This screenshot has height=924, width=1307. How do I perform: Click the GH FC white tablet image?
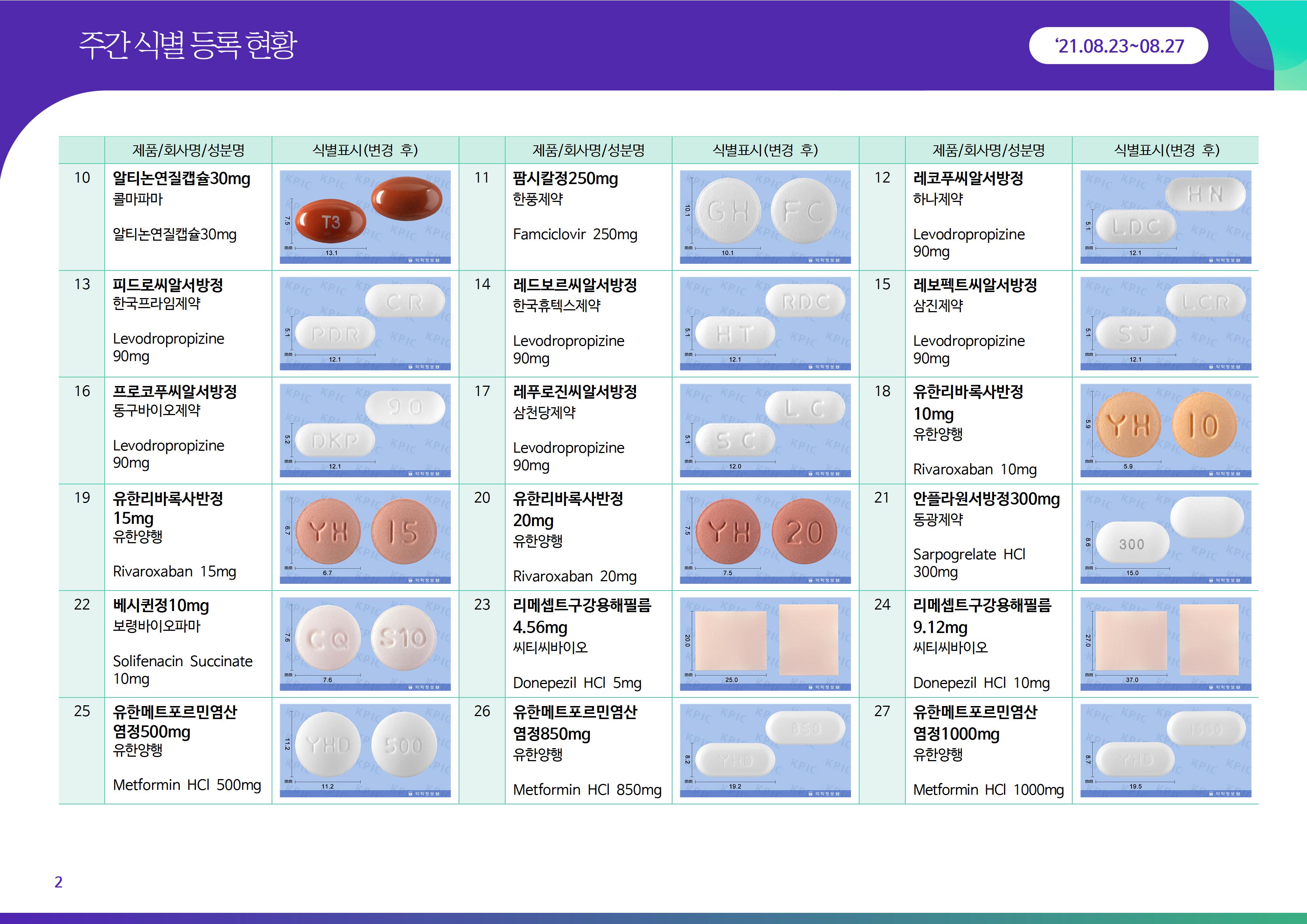click(765, 216)
